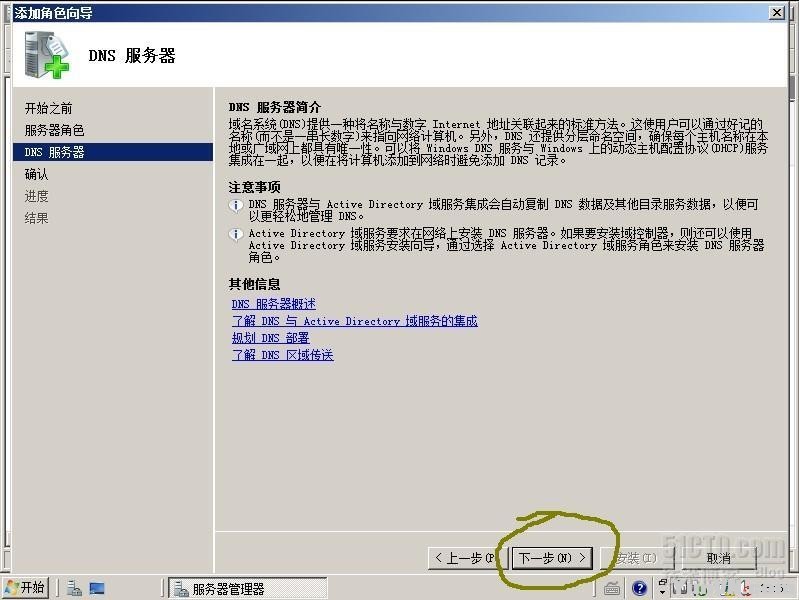Image resolution: width=799 pixels, height=600 pixels.
Task: Click the first info icon under 注意事项
Action: pos(235,205)
